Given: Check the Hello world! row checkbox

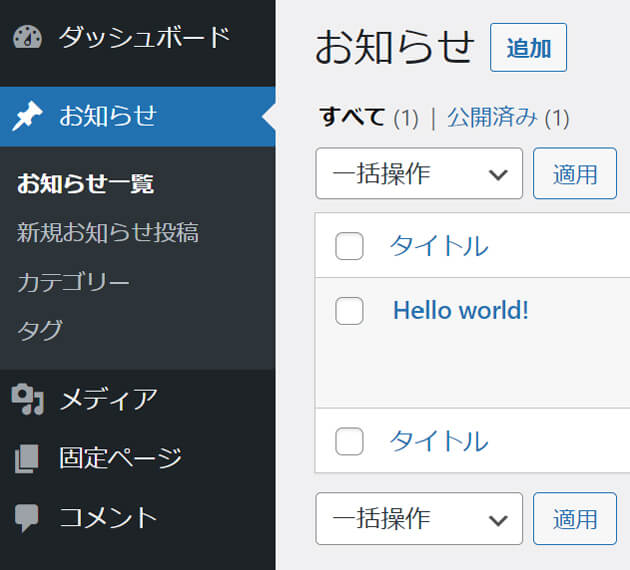Looking at the screenshot, I should pyautogui.click(x=349, y=311).
